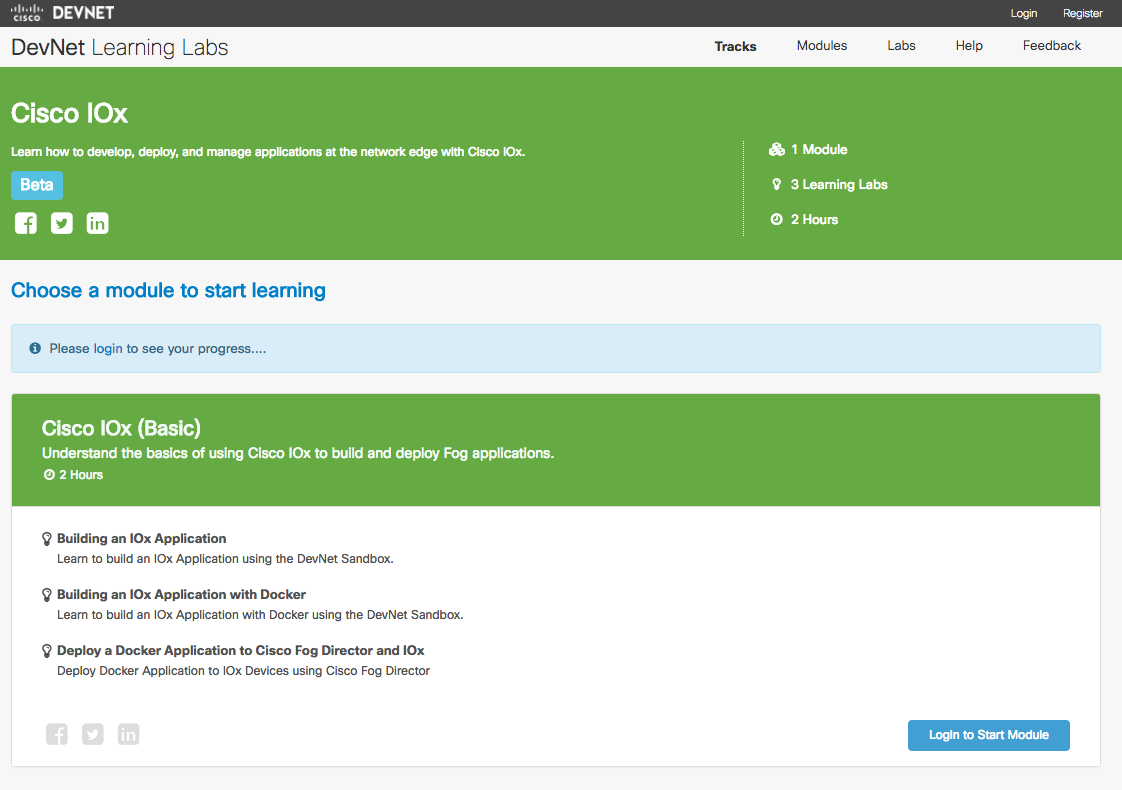This screenshot has height=790, width=1122.
Task: Click the 1 Module text
Action: tap(819, 150)
